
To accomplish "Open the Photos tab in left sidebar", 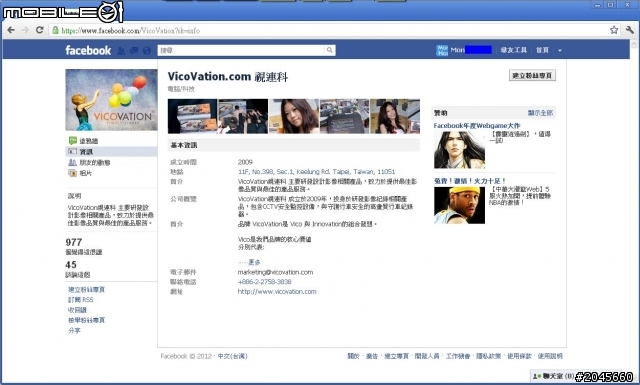I will (x=80, y=173).
